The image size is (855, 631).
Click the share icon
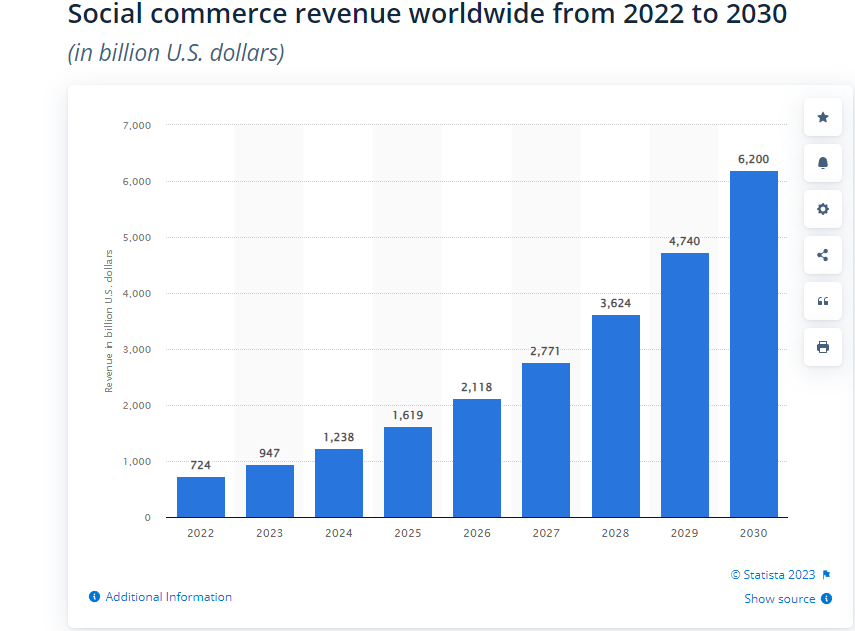pyautogui.click(x=823, y=255)
